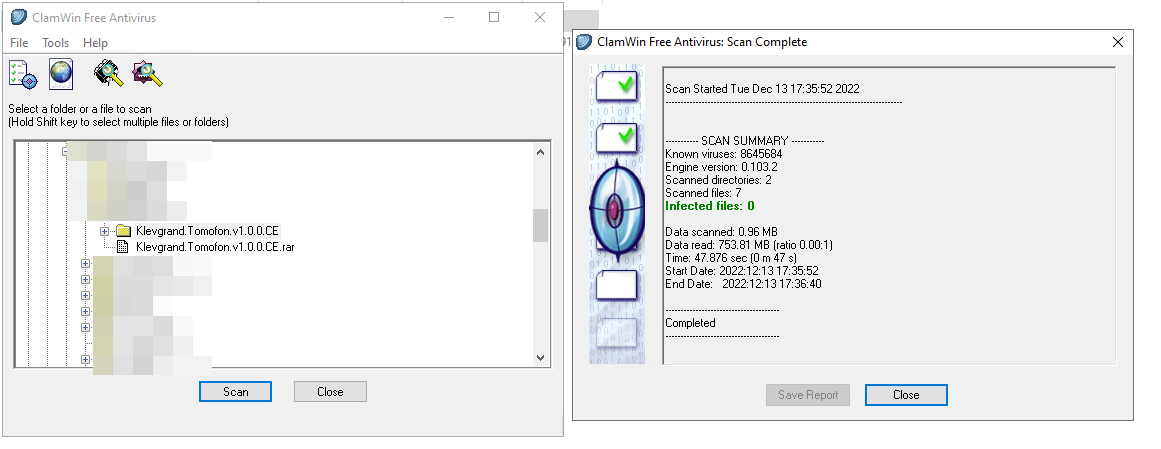Viewport: 1161px width, 449px height.
Task: Click the 'Known viruses: 8645684' line
Action: click(723, 154)
